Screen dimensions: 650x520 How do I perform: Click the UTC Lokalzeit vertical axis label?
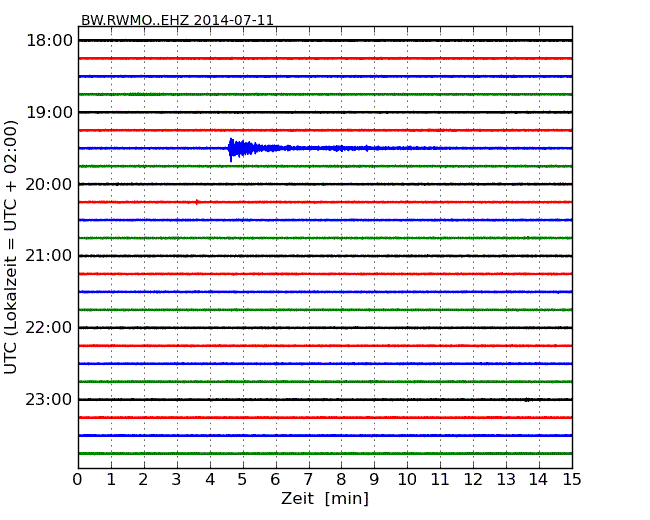[11, 247]
